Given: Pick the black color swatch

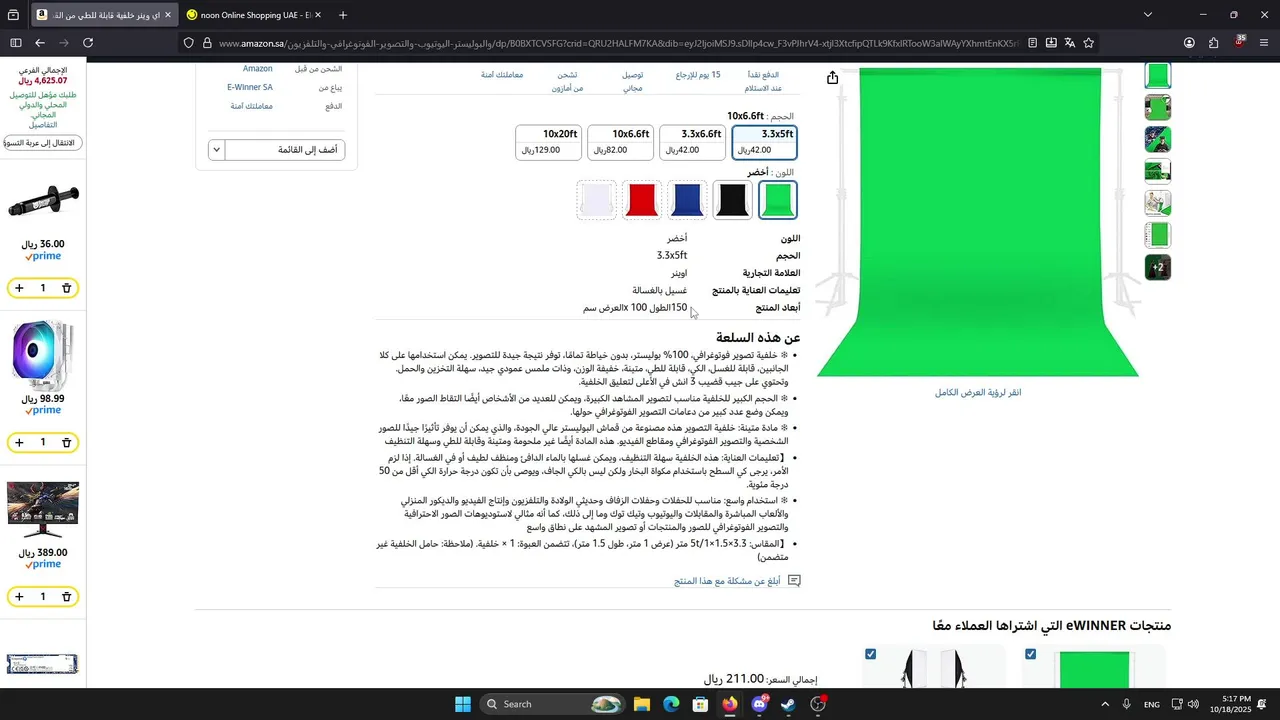Looking at the screenshot, I should pyautogui.click(x=732, y=200).
